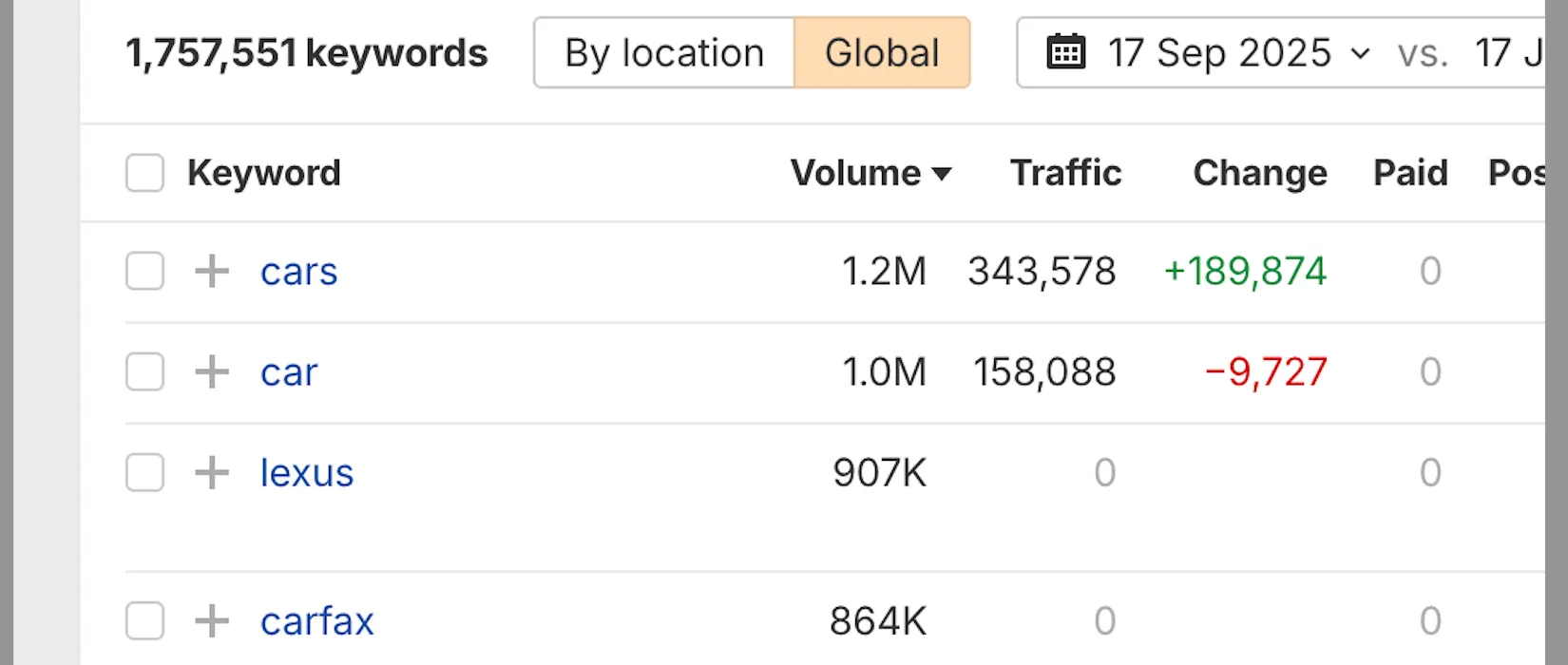Image resolution: width=1568 pixels, height=665 pixels.
Task: Expand the 'car' row with plus icon
Action: coord(212,371)
